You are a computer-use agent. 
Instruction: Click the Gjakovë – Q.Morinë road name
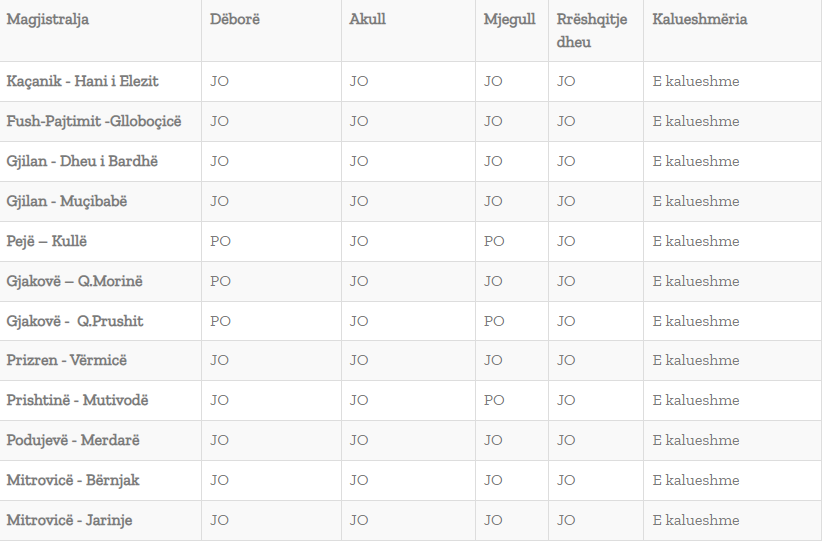[x=74, y=281]
